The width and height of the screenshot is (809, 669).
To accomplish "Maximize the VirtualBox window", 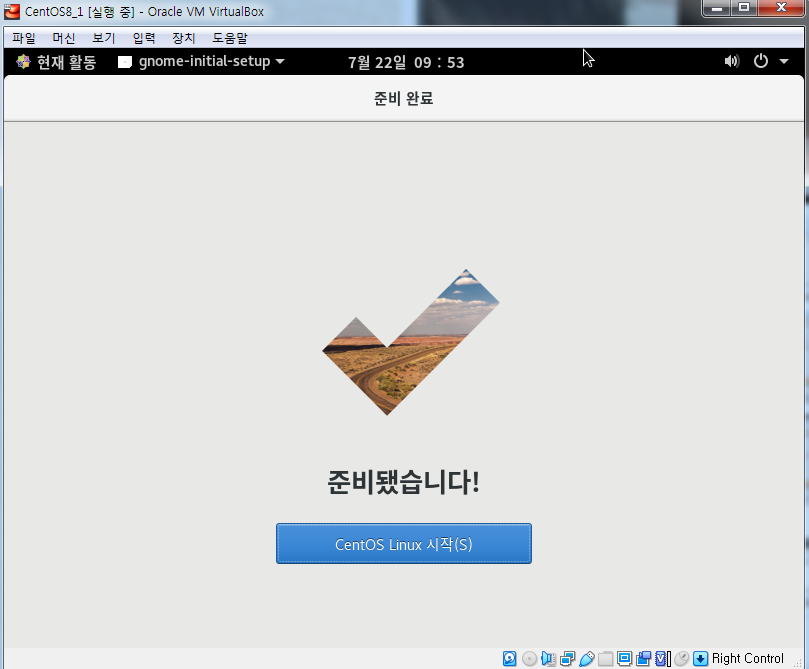I will (743, 8).
